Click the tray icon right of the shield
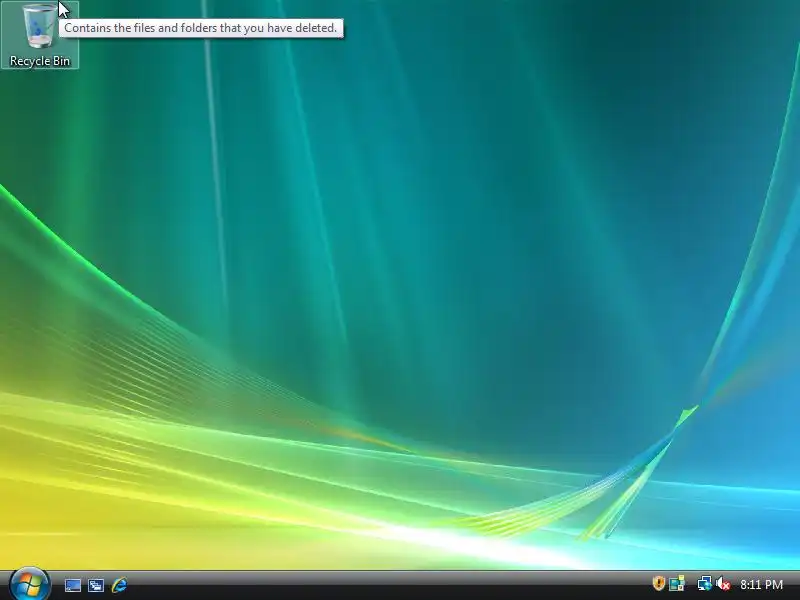The width and height of the screenshot is (800, 600). [677, 583]
